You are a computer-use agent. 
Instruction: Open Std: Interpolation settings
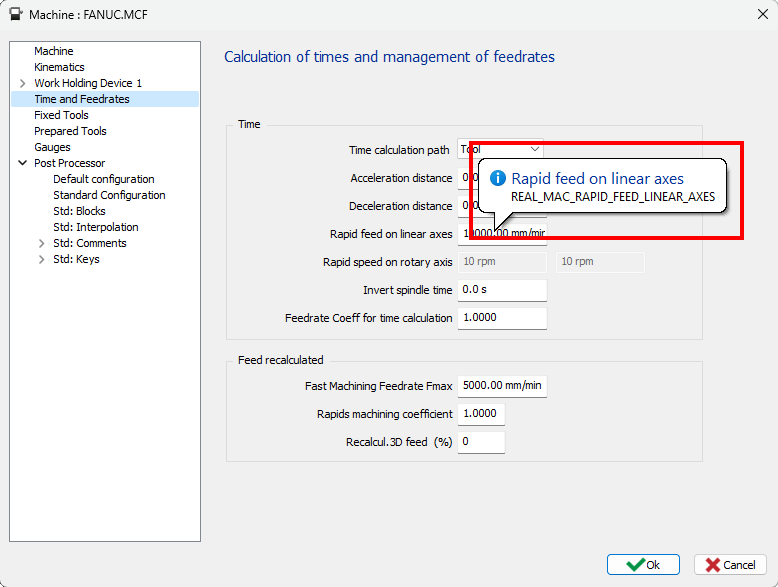(95, 227)
